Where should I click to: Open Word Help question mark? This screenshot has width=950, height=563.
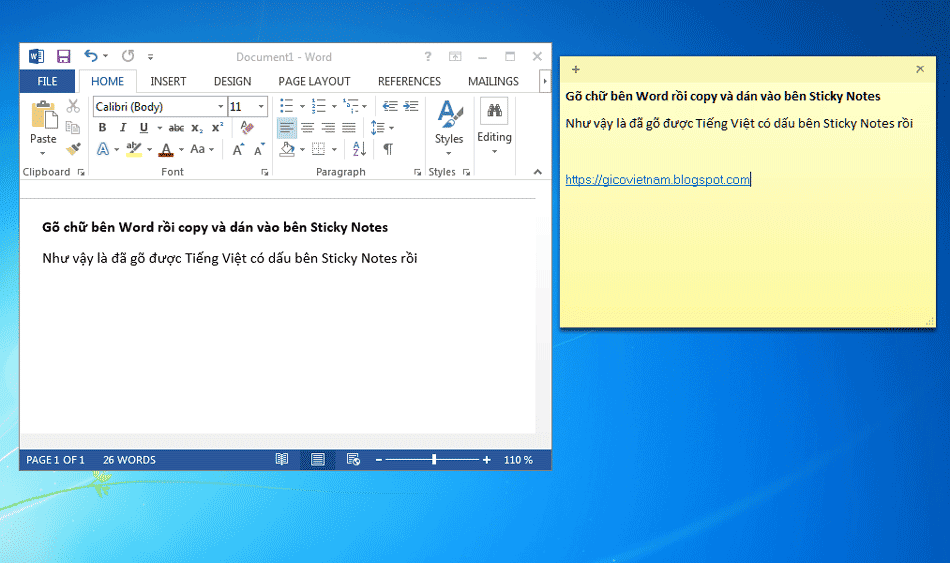428,56
